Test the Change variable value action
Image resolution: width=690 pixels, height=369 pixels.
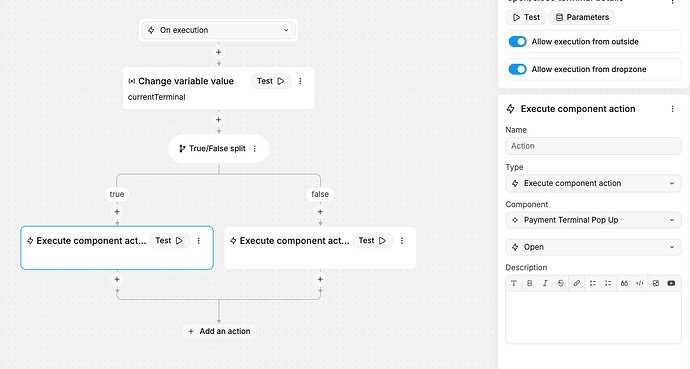point(271,81)
